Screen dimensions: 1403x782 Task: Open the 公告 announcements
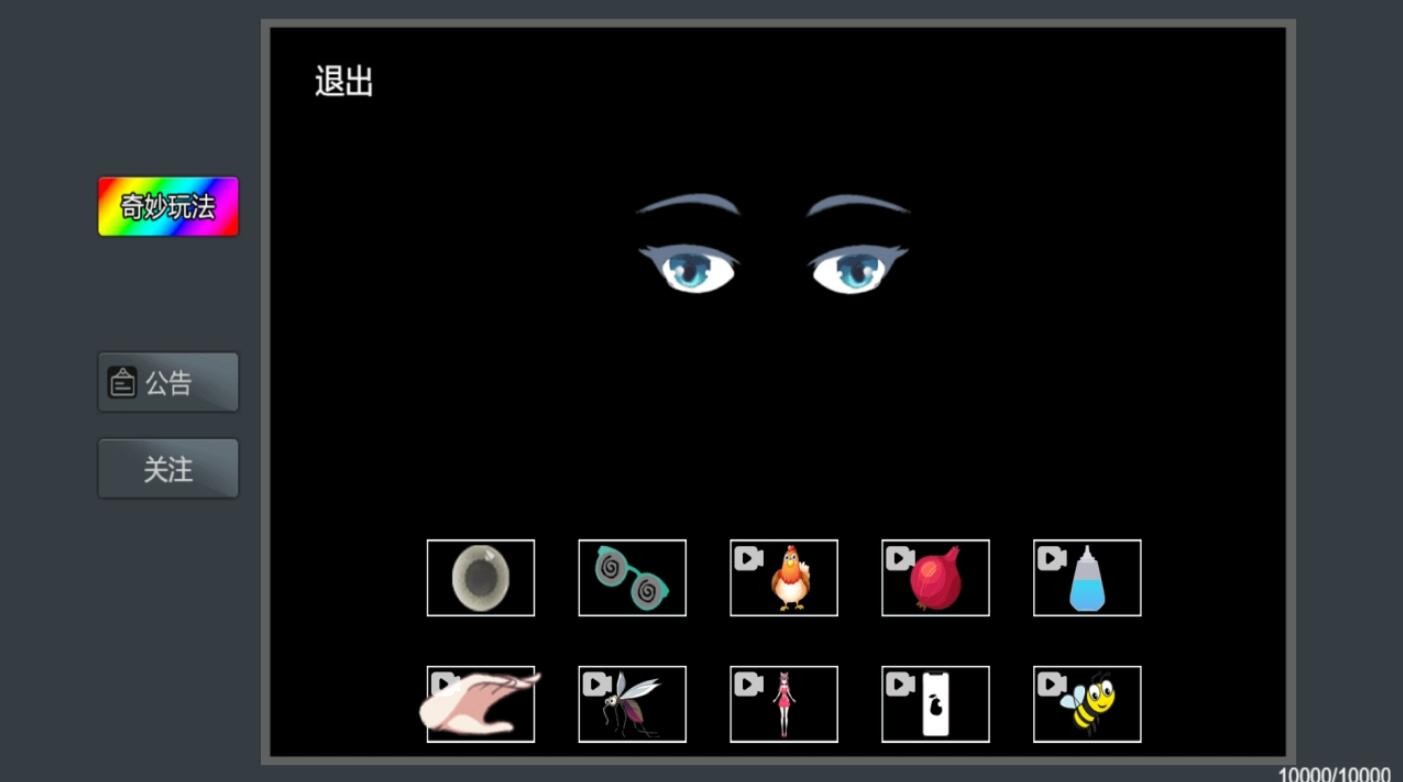pos(168,382)
